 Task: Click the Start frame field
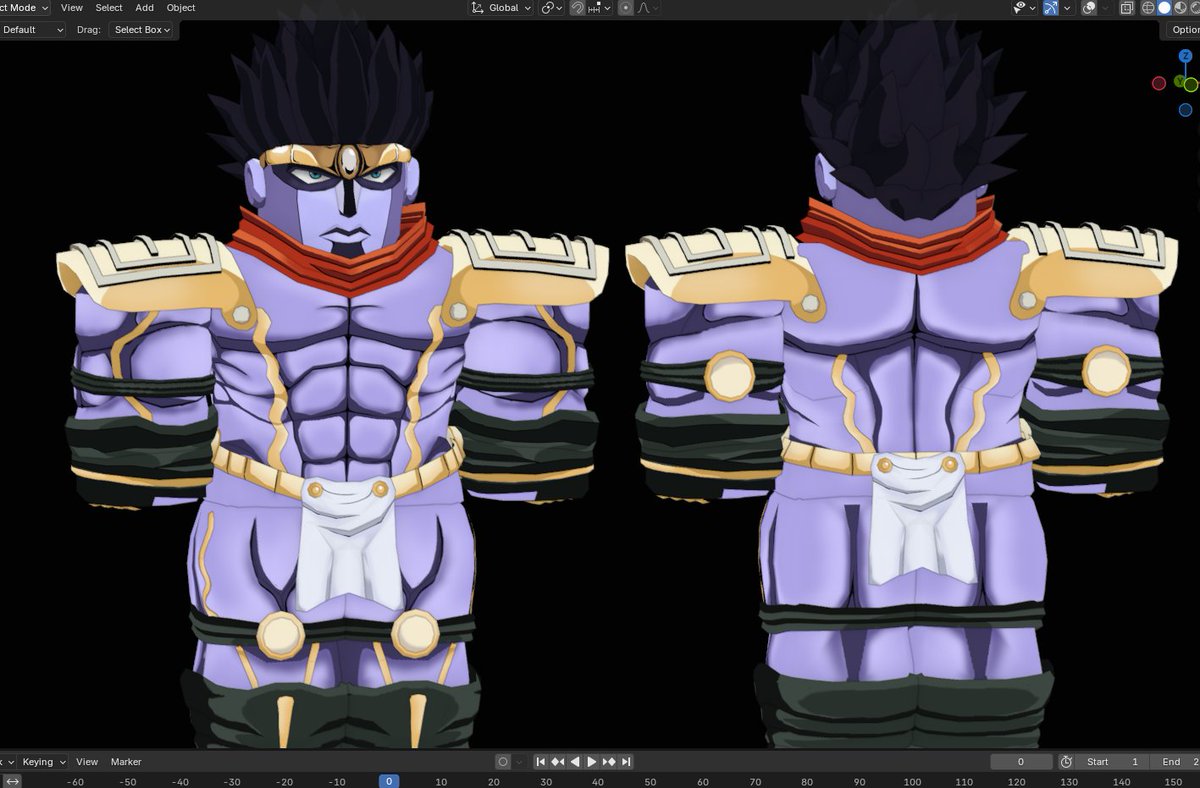(1111, 762)
